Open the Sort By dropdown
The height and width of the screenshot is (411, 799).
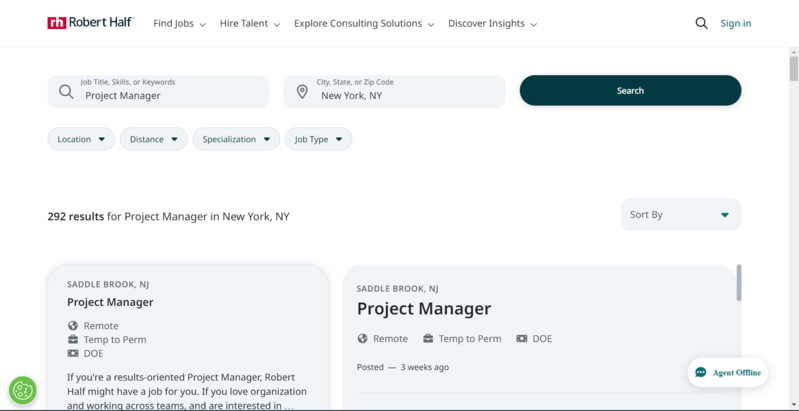[681, 214]
